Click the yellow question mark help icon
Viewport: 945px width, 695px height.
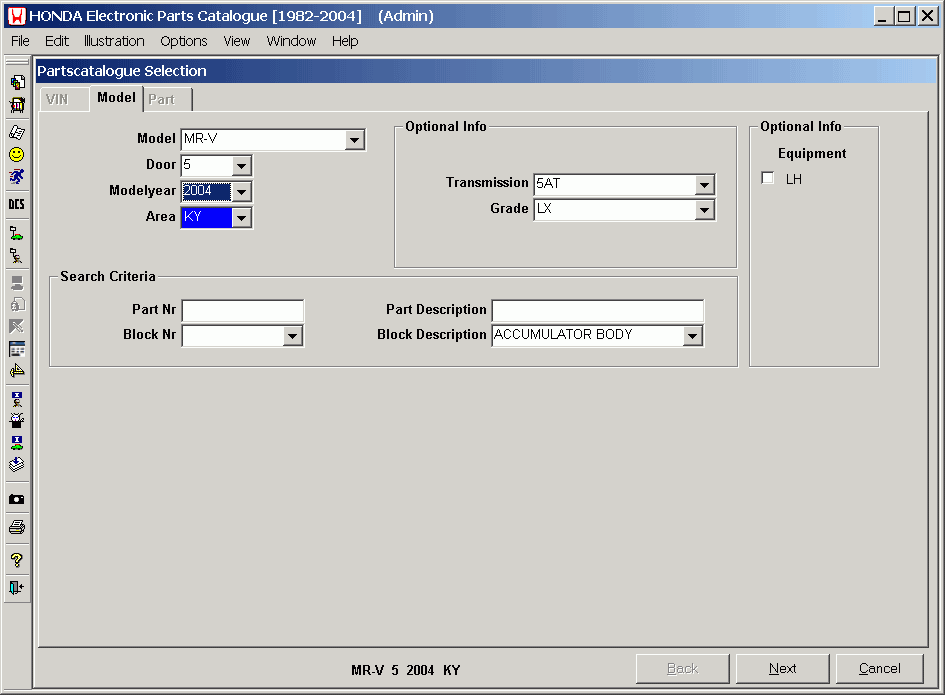click(17, 561)
